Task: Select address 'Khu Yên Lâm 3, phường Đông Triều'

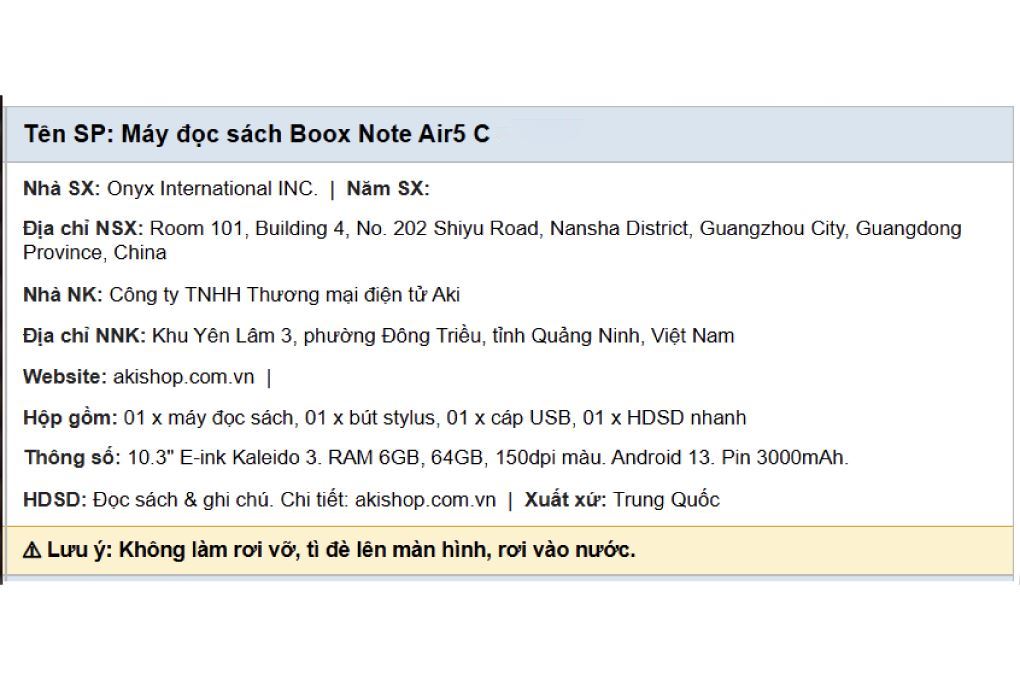Action: tap(317, 336)
